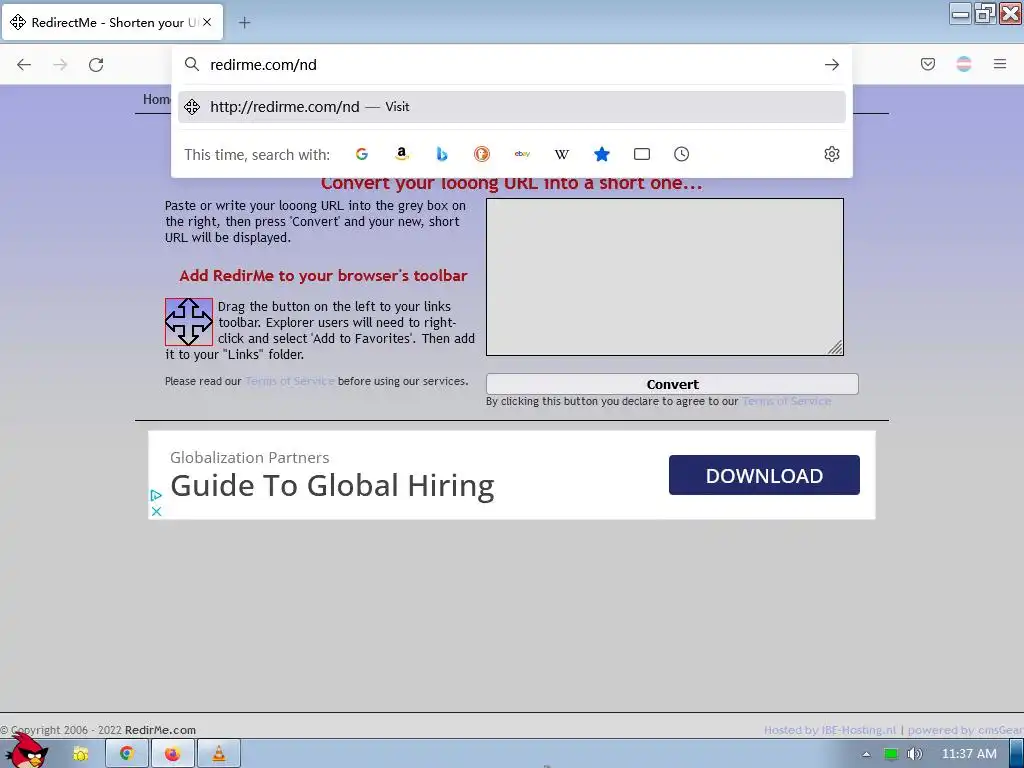
Task: Search history using the clock icon
Action: (x=681, y=154)
